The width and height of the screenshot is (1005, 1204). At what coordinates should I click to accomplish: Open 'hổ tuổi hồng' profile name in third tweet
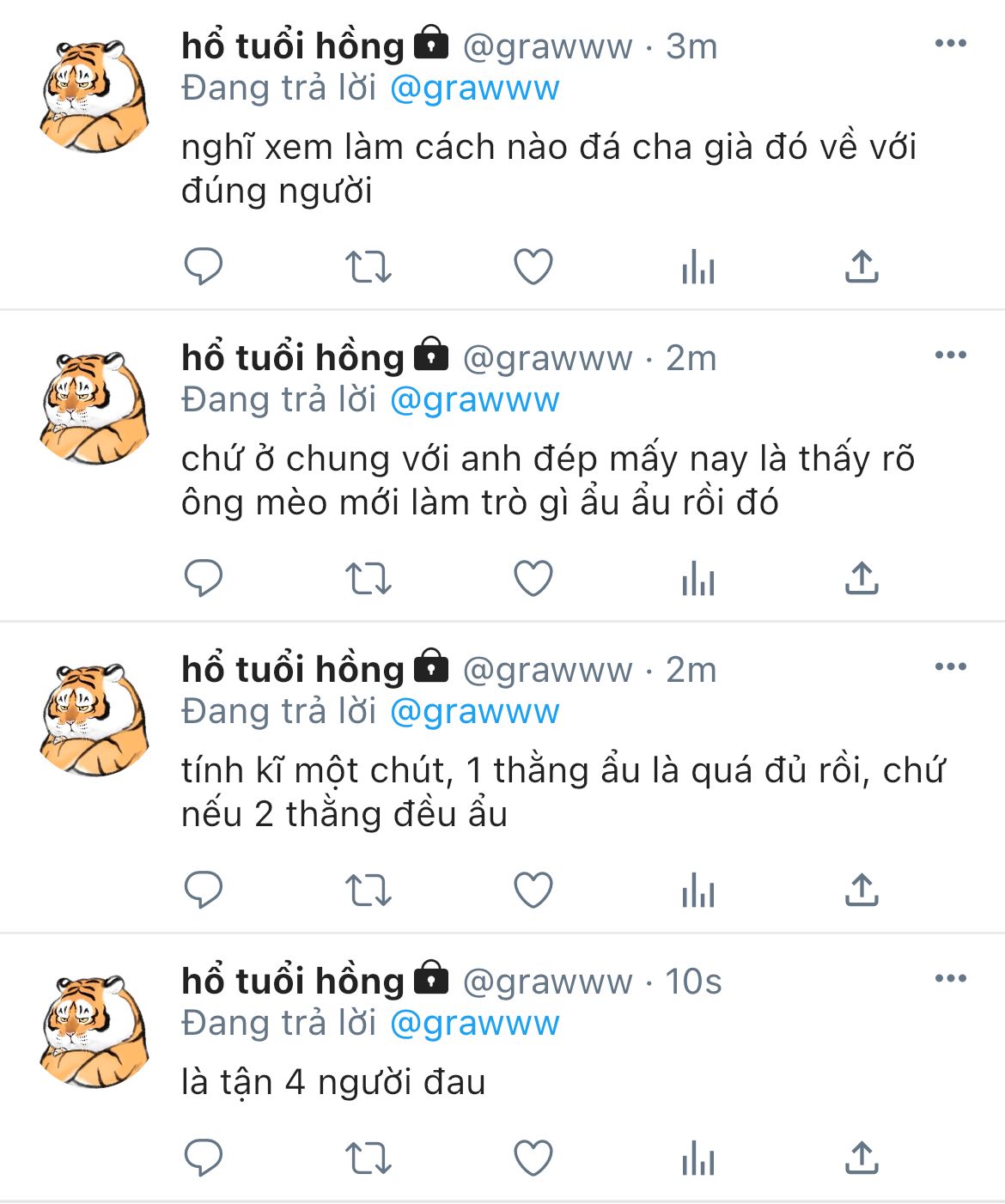tap(292, 669)
